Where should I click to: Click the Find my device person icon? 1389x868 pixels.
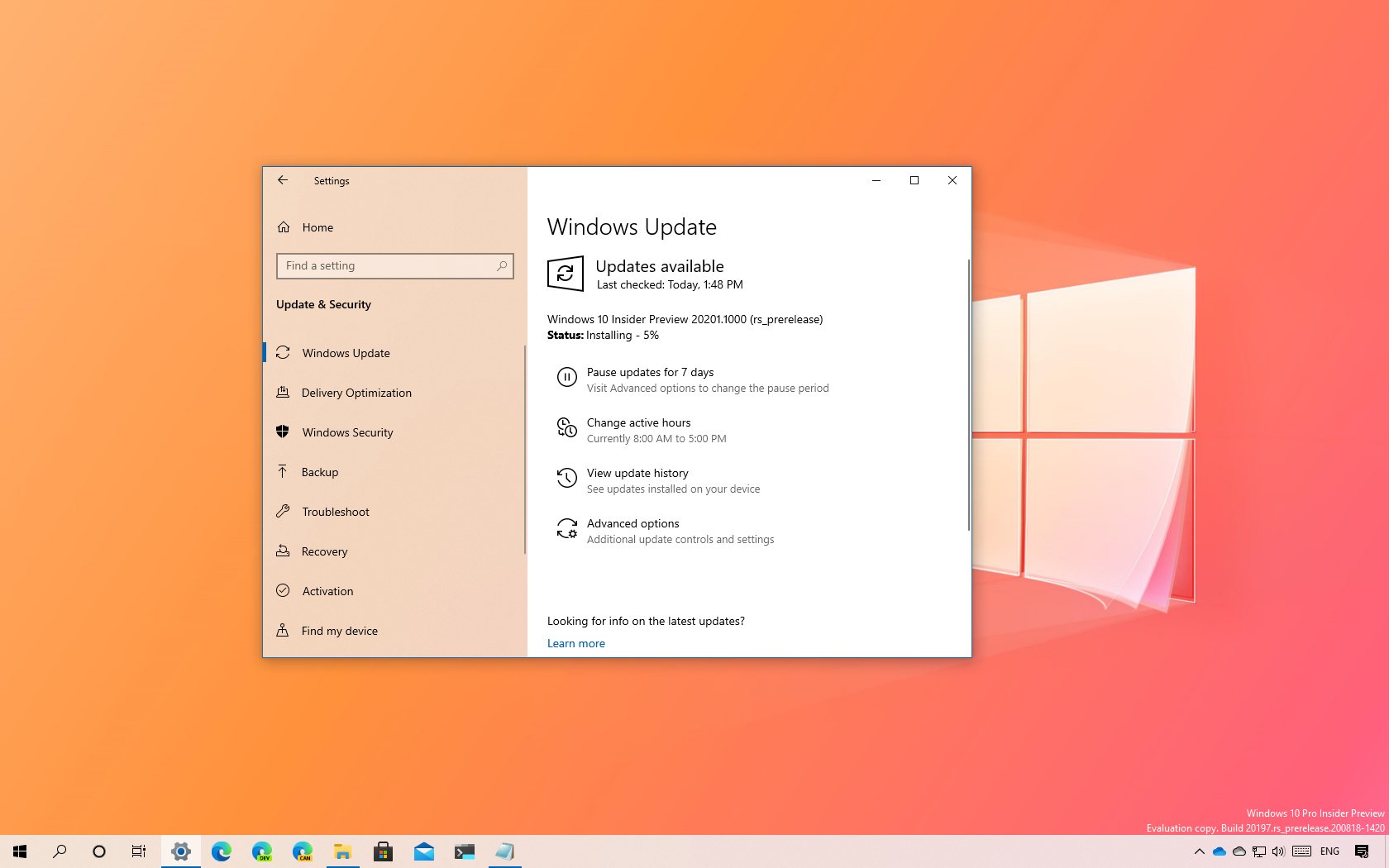[283, 631]
